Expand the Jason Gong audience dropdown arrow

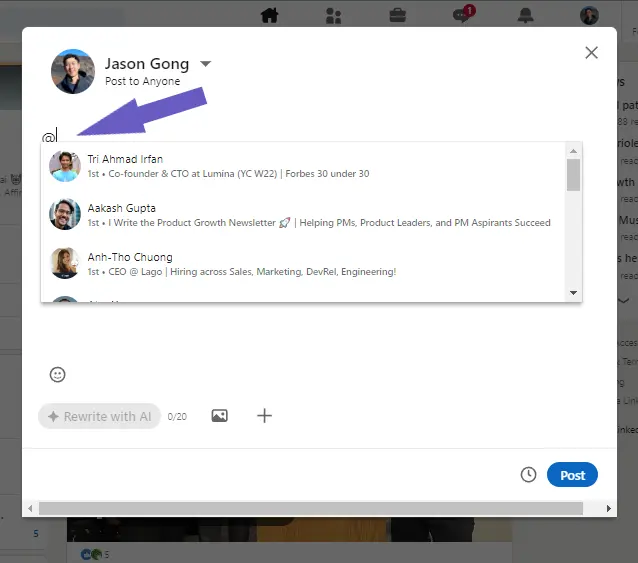(205, 64)
